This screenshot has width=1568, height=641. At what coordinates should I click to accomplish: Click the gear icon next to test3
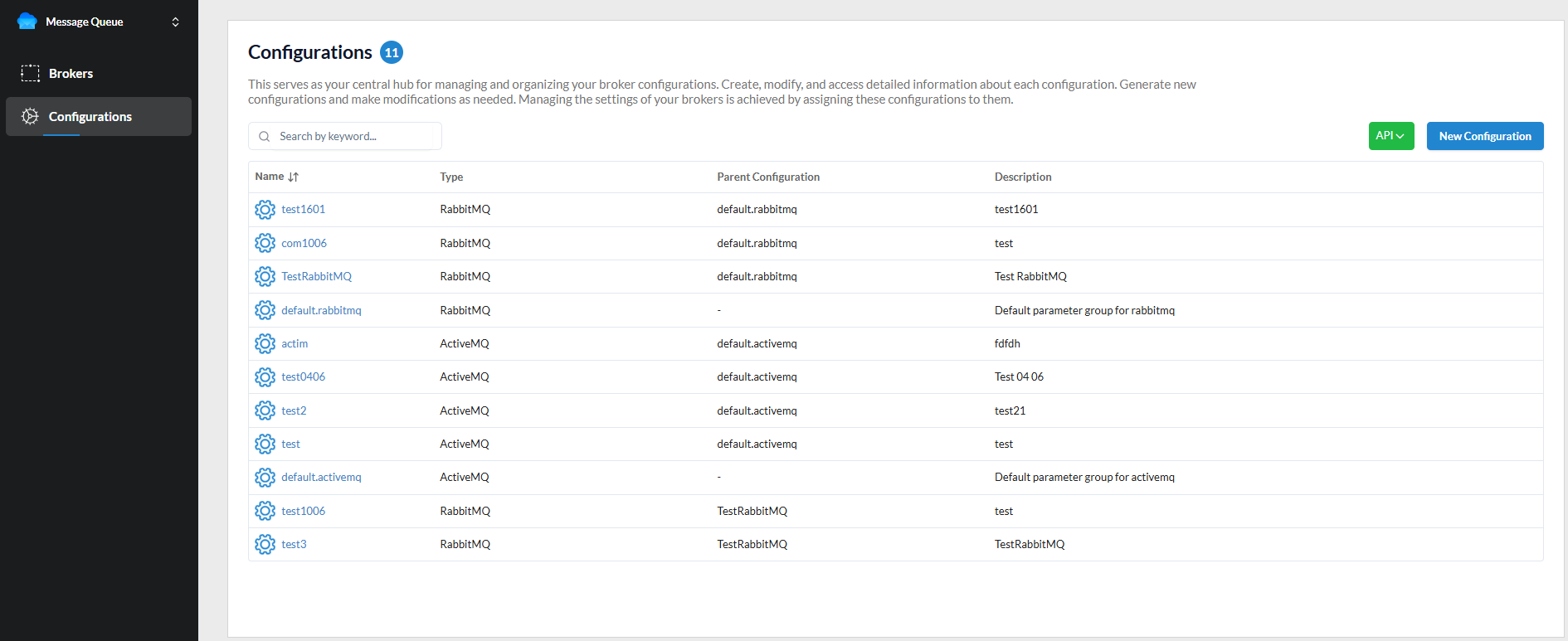pos(265,544)
